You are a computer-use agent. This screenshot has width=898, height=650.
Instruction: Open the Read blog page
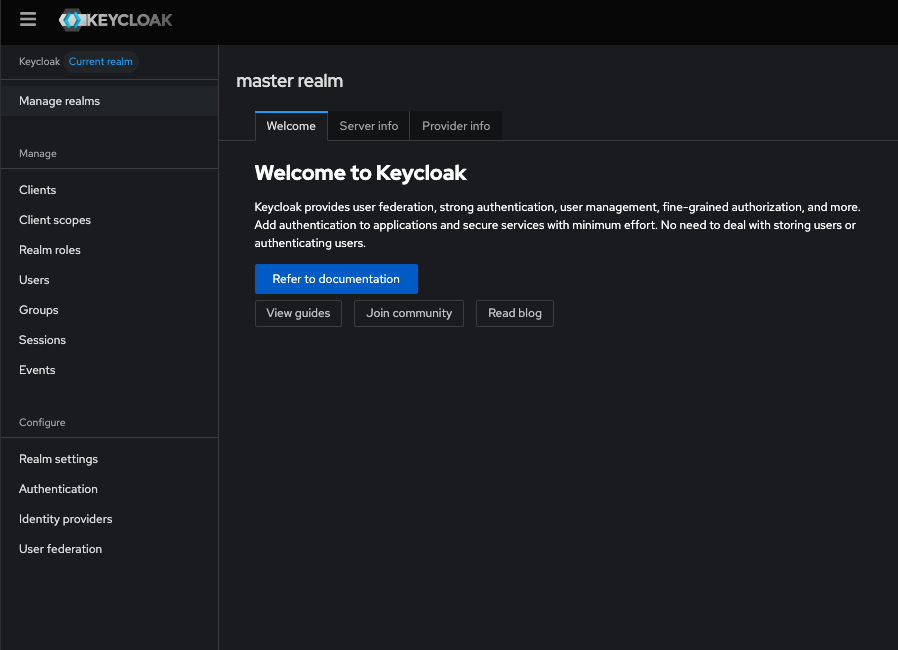(x=514, y=313)
